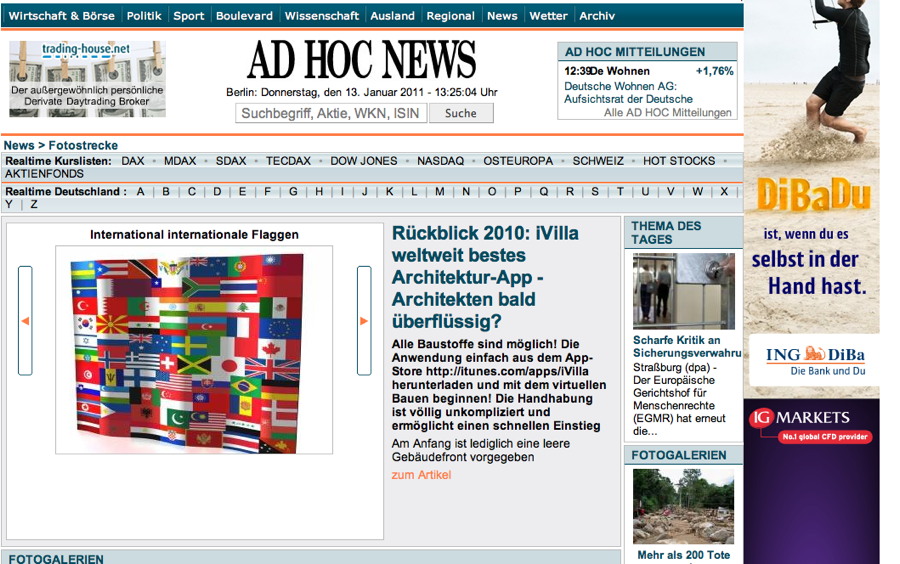
Task: Click the search field Suchbegriff, Aktie, WKN, ISIN
Action: pos(331,113)
